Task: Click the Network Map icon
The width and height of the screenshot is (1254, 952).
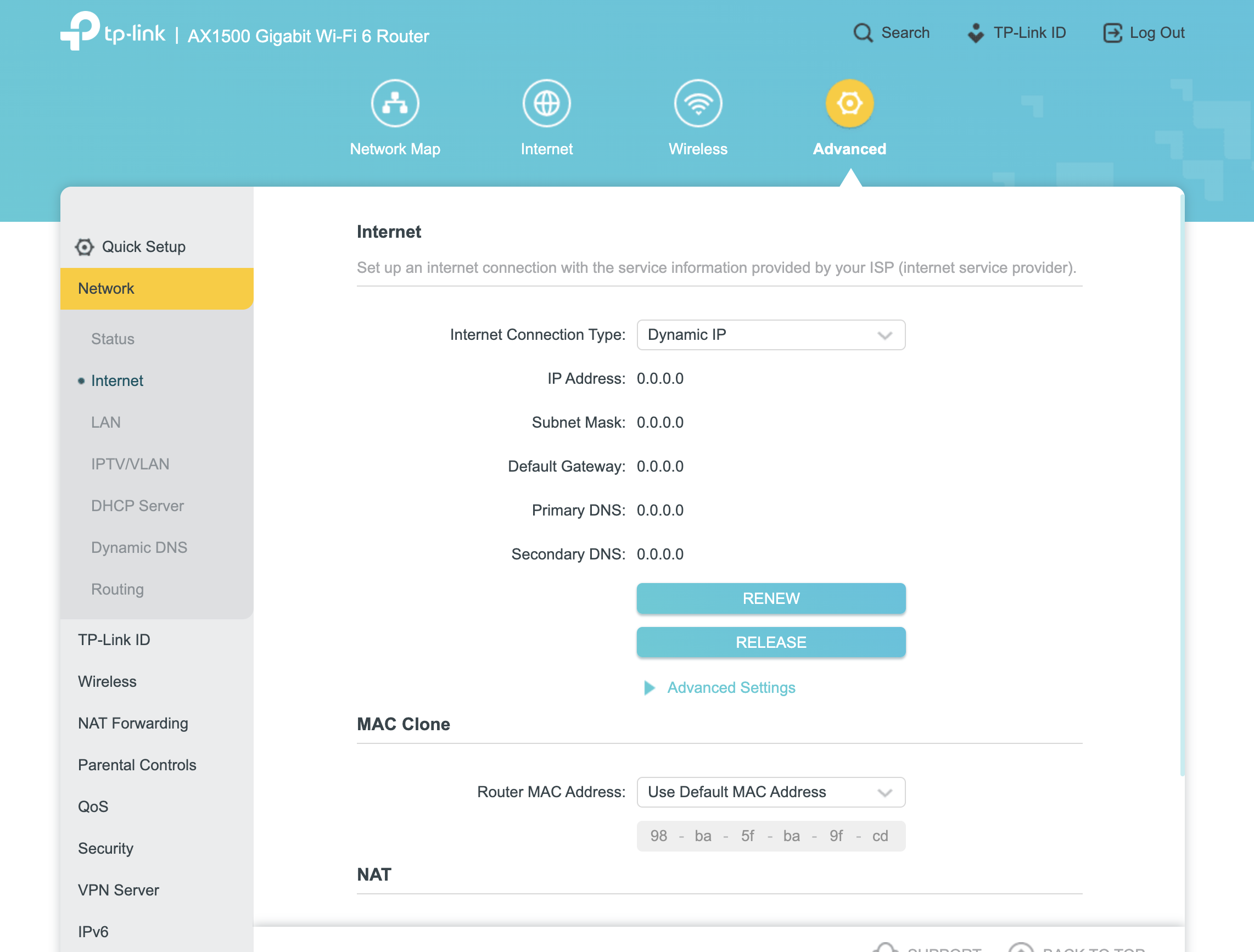Action: 395,104
